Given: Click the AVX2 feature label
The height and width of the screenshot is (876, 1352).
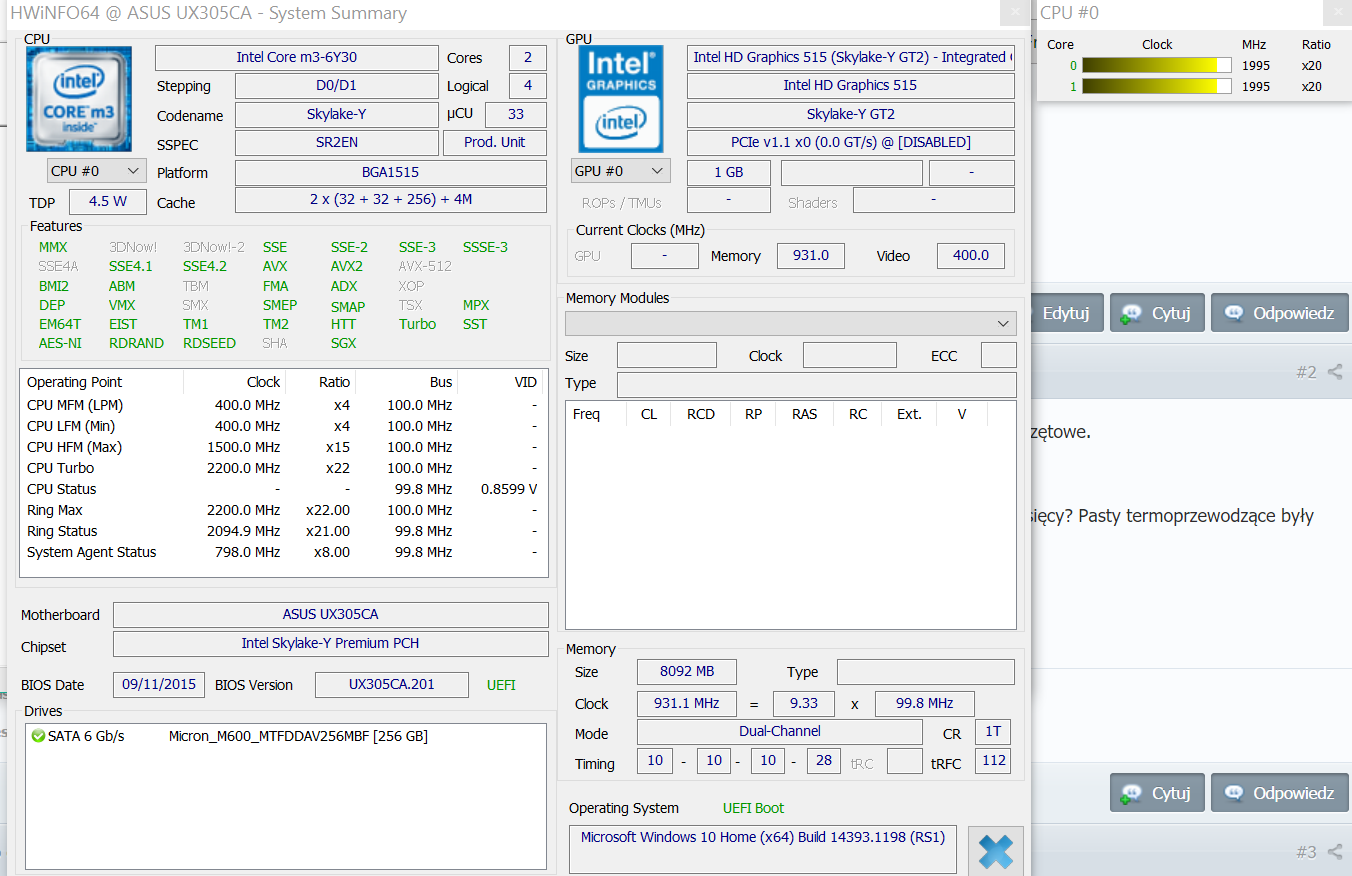Looking at the screenshot, I should 347,266.
